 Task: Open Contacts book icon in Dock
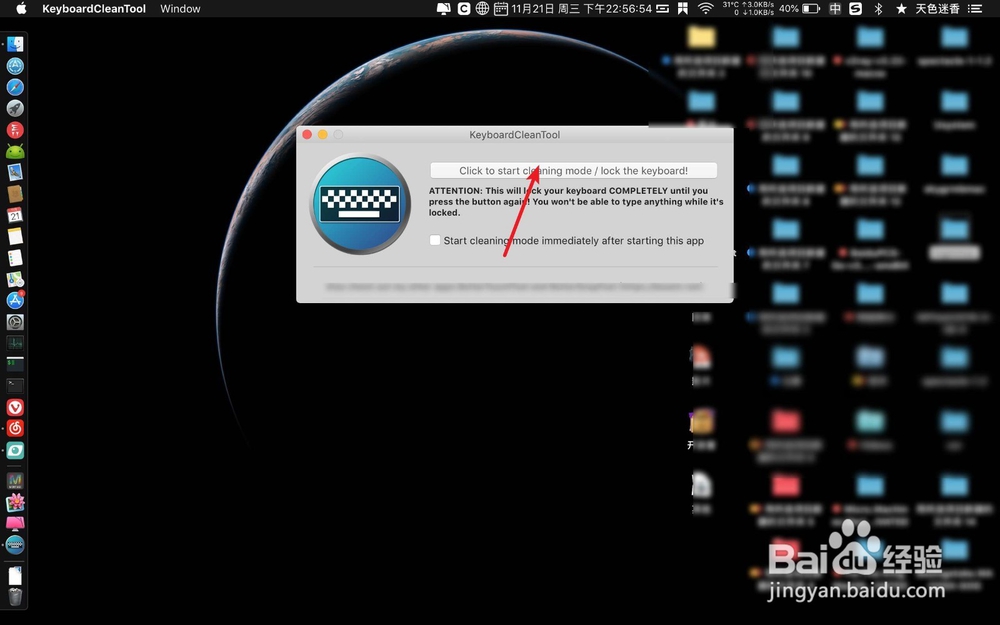[15, 193]
